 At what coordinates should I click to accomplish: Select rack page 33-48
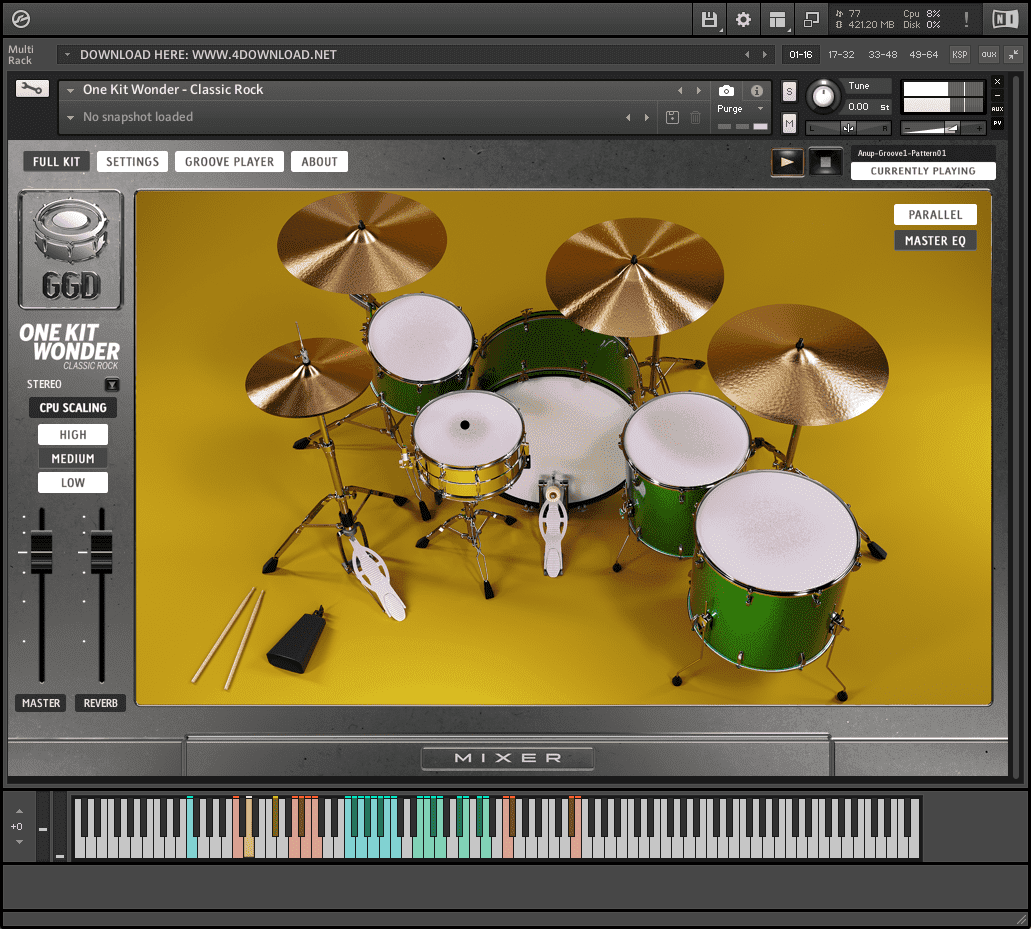pyautogui.click(x=882, y=55)
